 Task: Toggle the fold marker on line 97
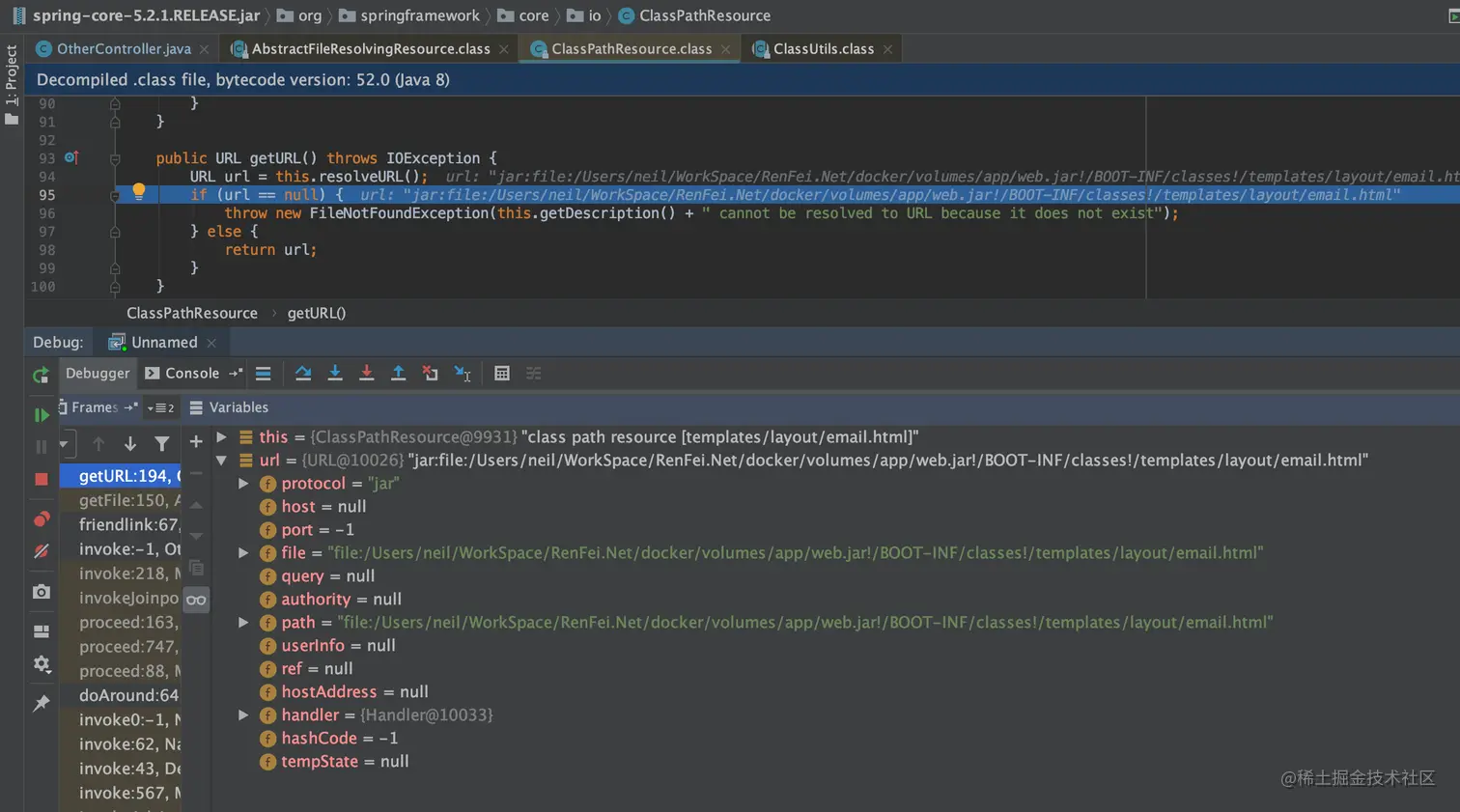pyautogui.click(x=115, y=232)
